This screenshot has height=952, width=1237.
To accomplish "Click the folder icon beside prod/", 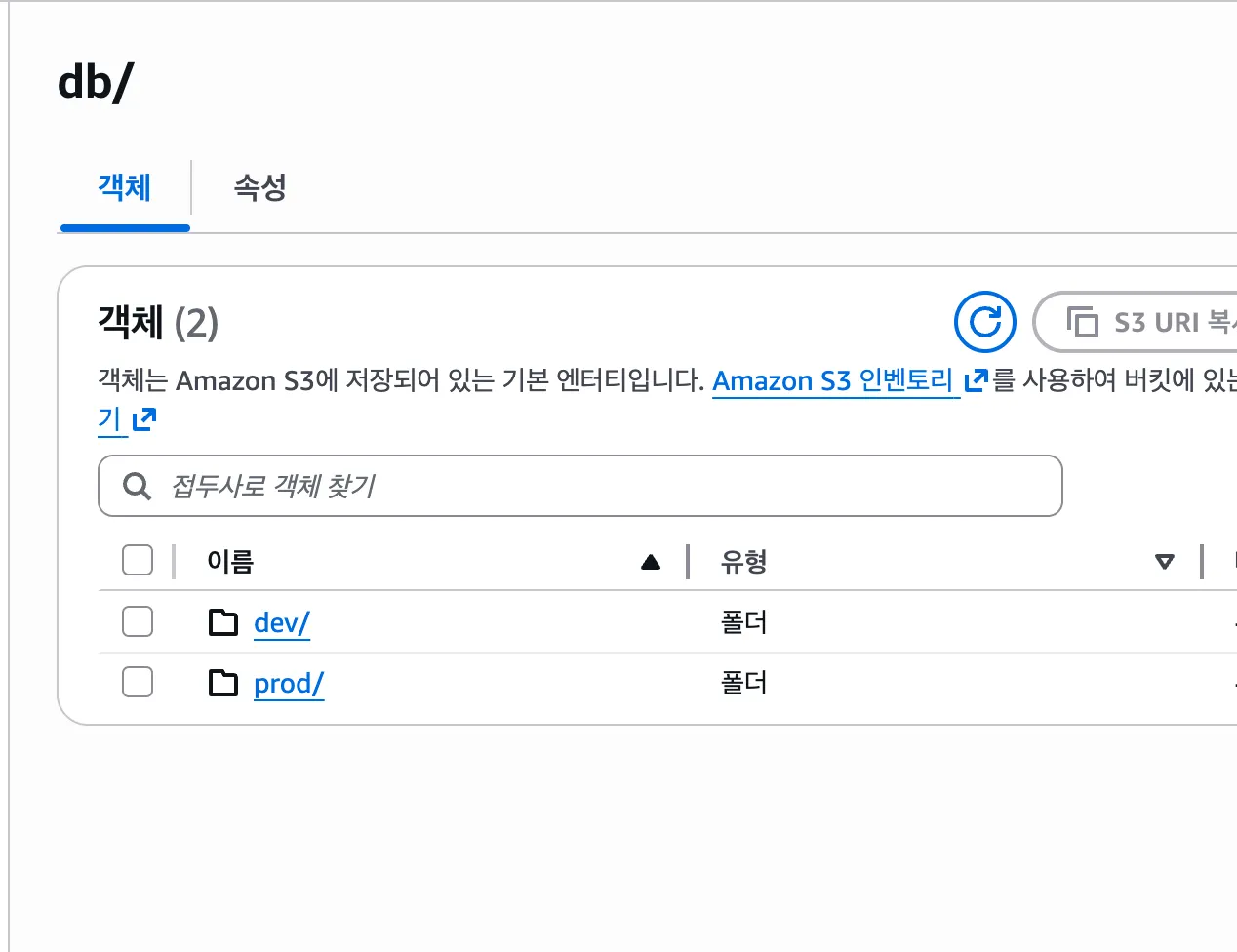I will (223, 683).
